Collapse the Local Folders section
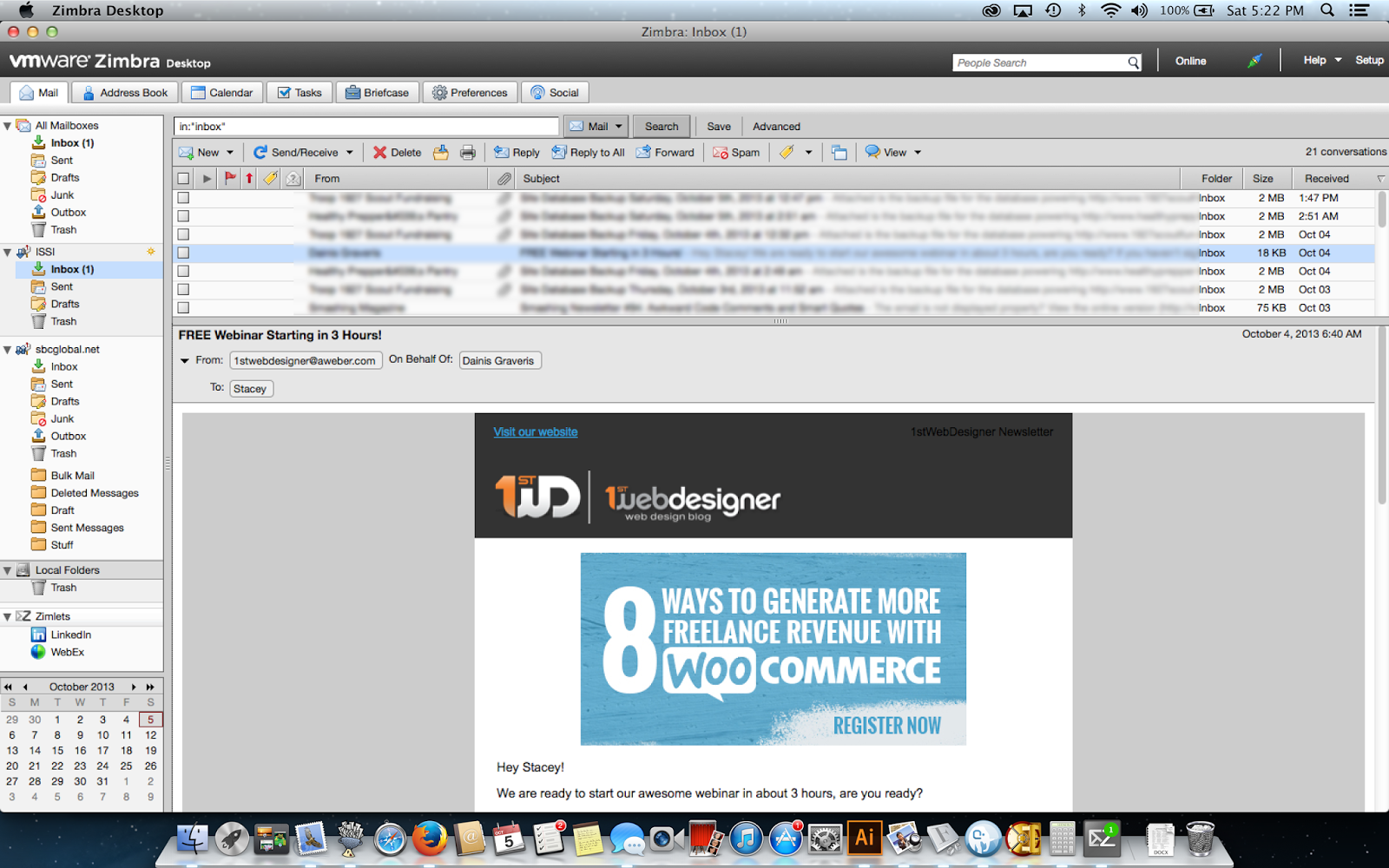 click(x=7, y=570)
